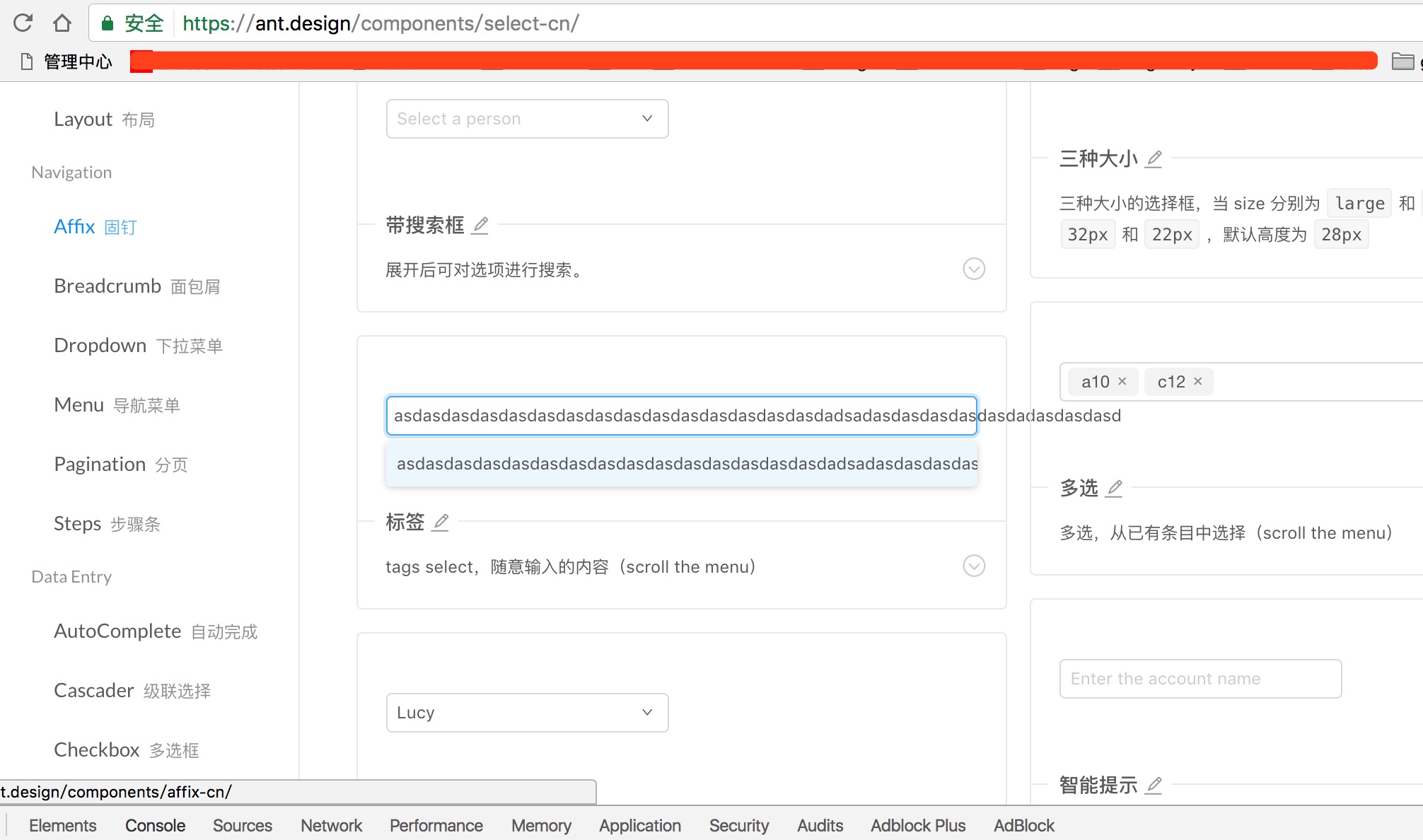1423x840 pixels.
Task: Switch to the Memory DevTools tab
Action: pyautogui.click(x=541, y=825)
